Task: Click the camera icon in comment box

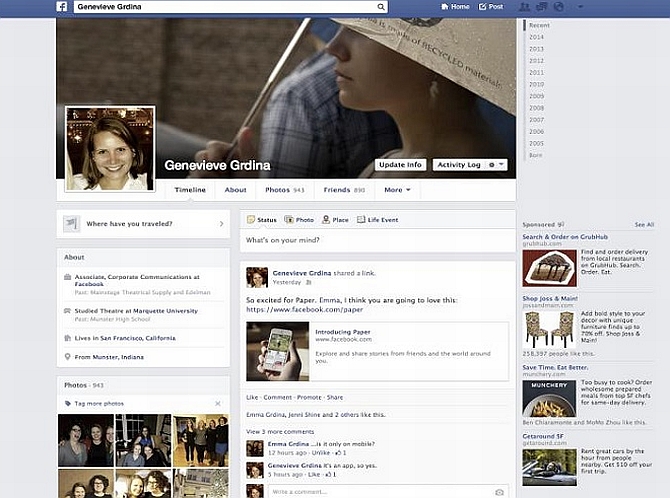Action: 499,492
